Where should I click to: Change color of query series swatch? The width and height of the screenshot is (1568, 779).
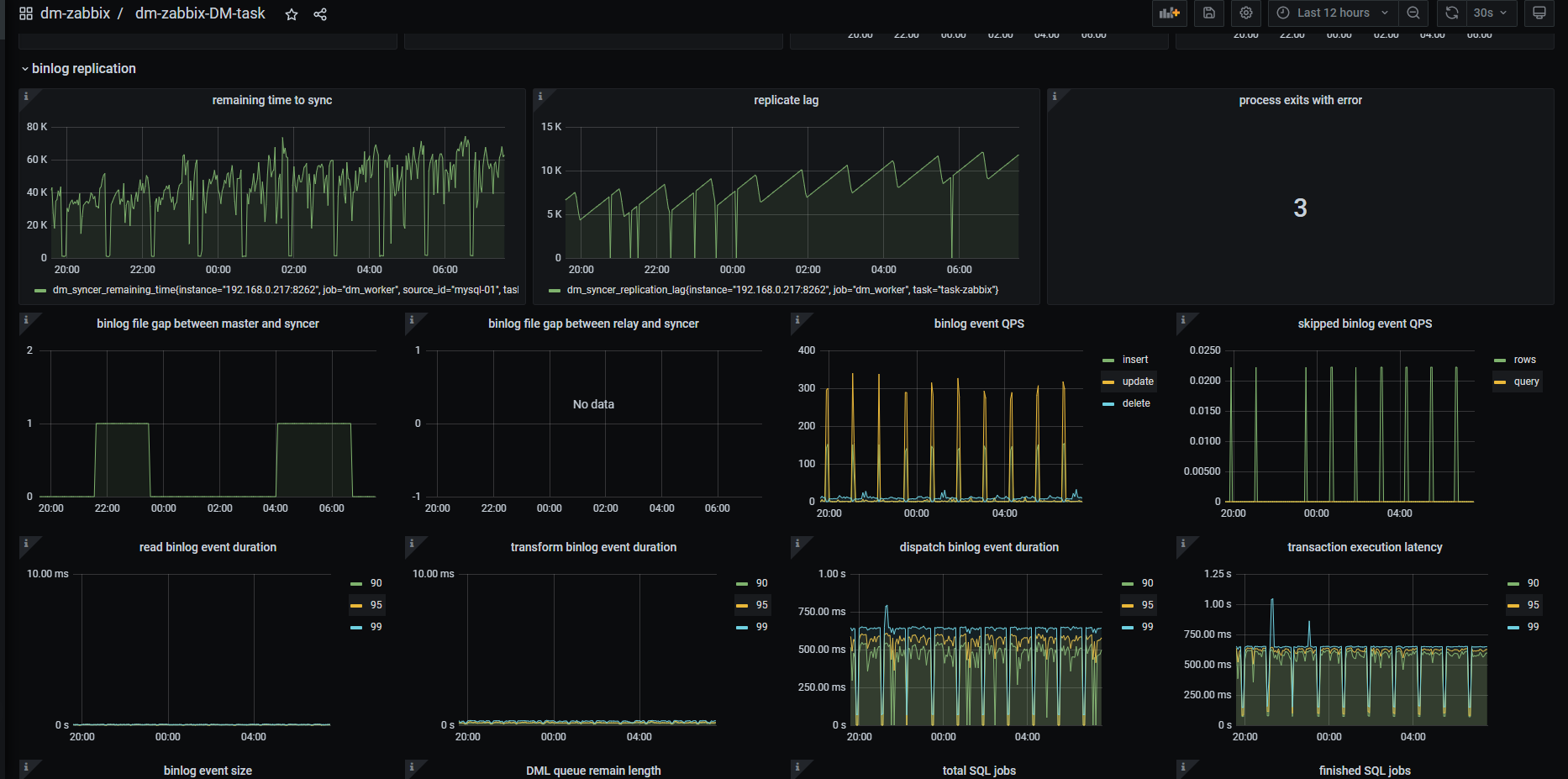coord(1500,382)
